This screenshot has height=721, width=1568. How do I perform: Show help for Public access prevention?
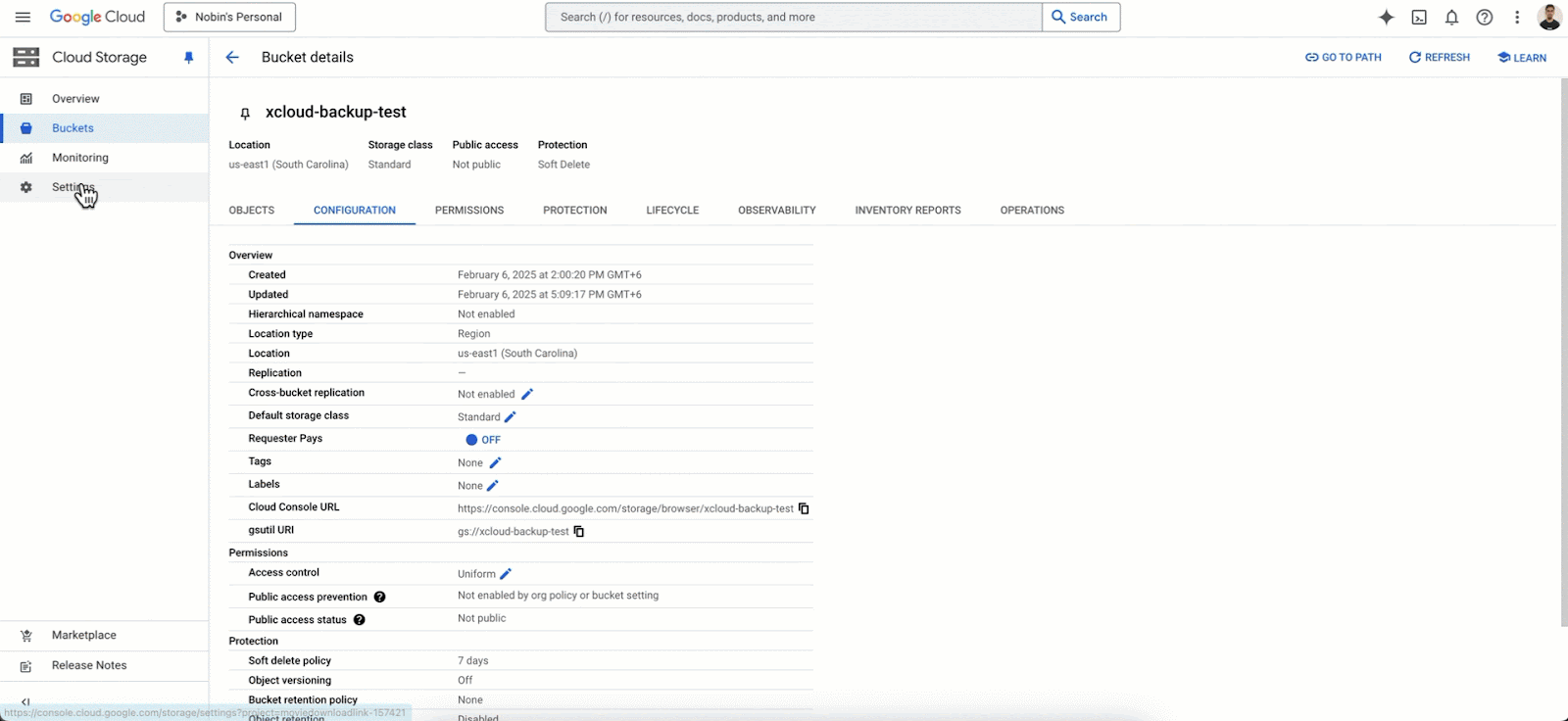(379, 597)
